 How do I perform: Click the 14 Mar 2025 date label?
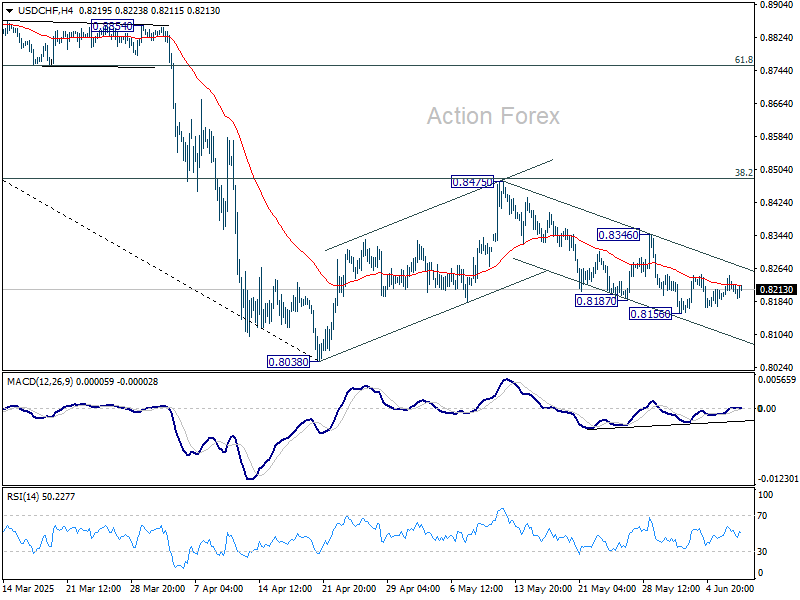coord(29,589)
